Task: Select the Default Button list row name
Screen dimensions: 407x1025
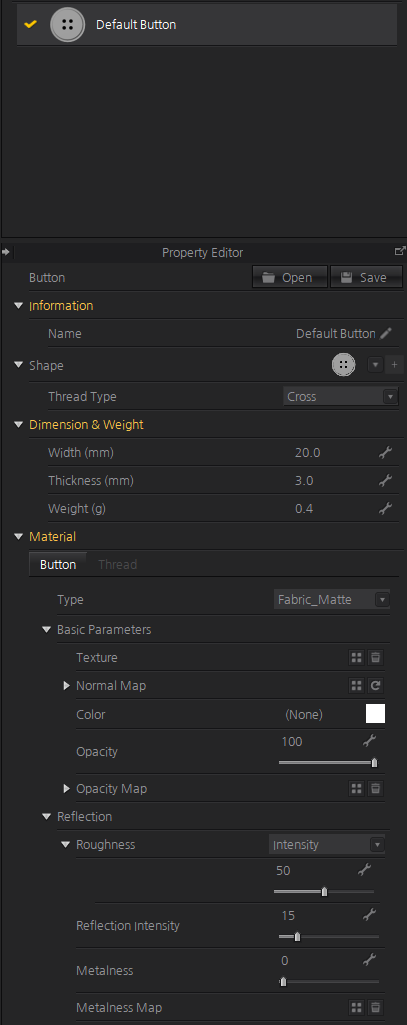Action: (136, 25)
